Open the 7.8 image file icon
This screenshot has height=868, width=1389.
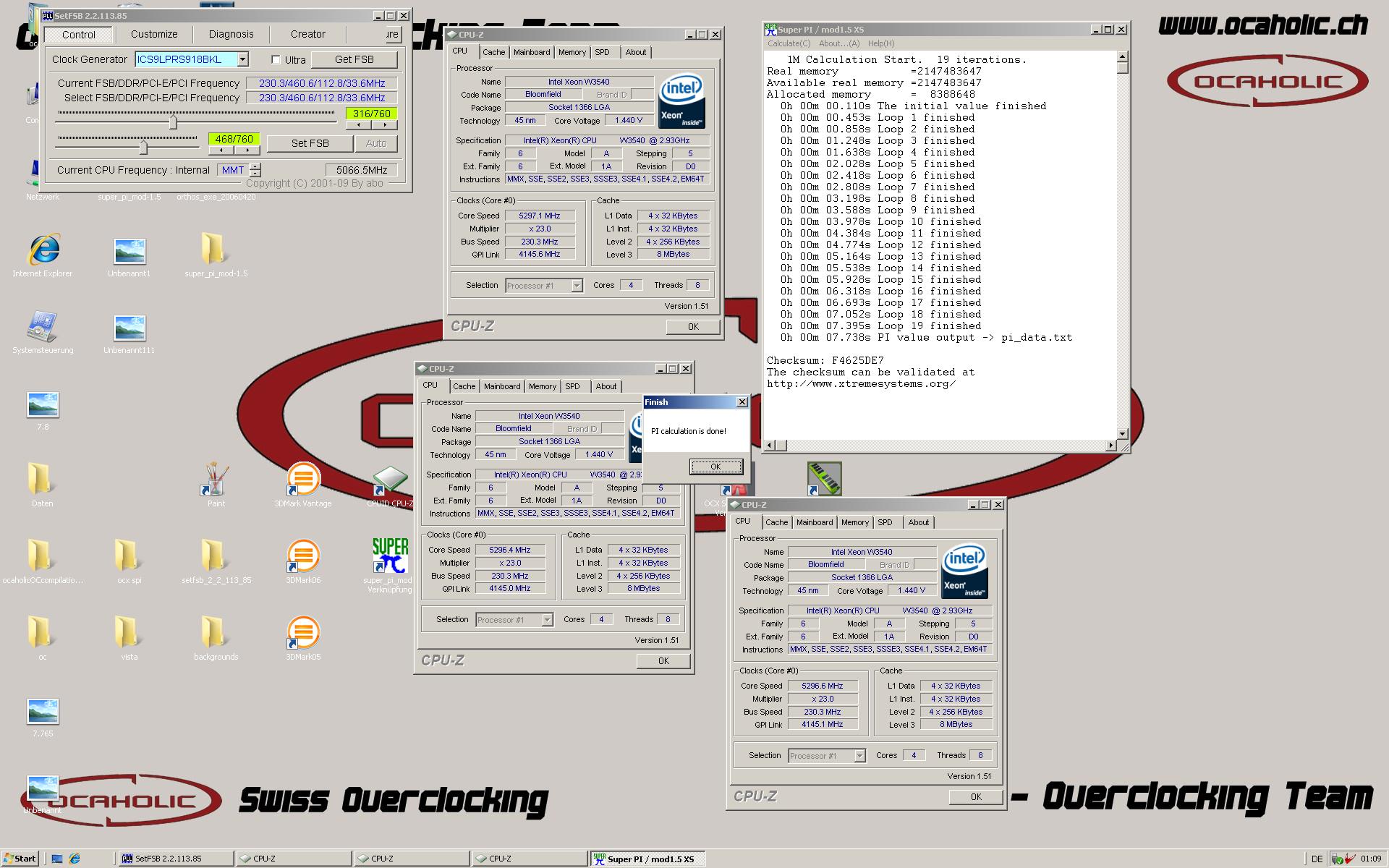pos(43,404)
